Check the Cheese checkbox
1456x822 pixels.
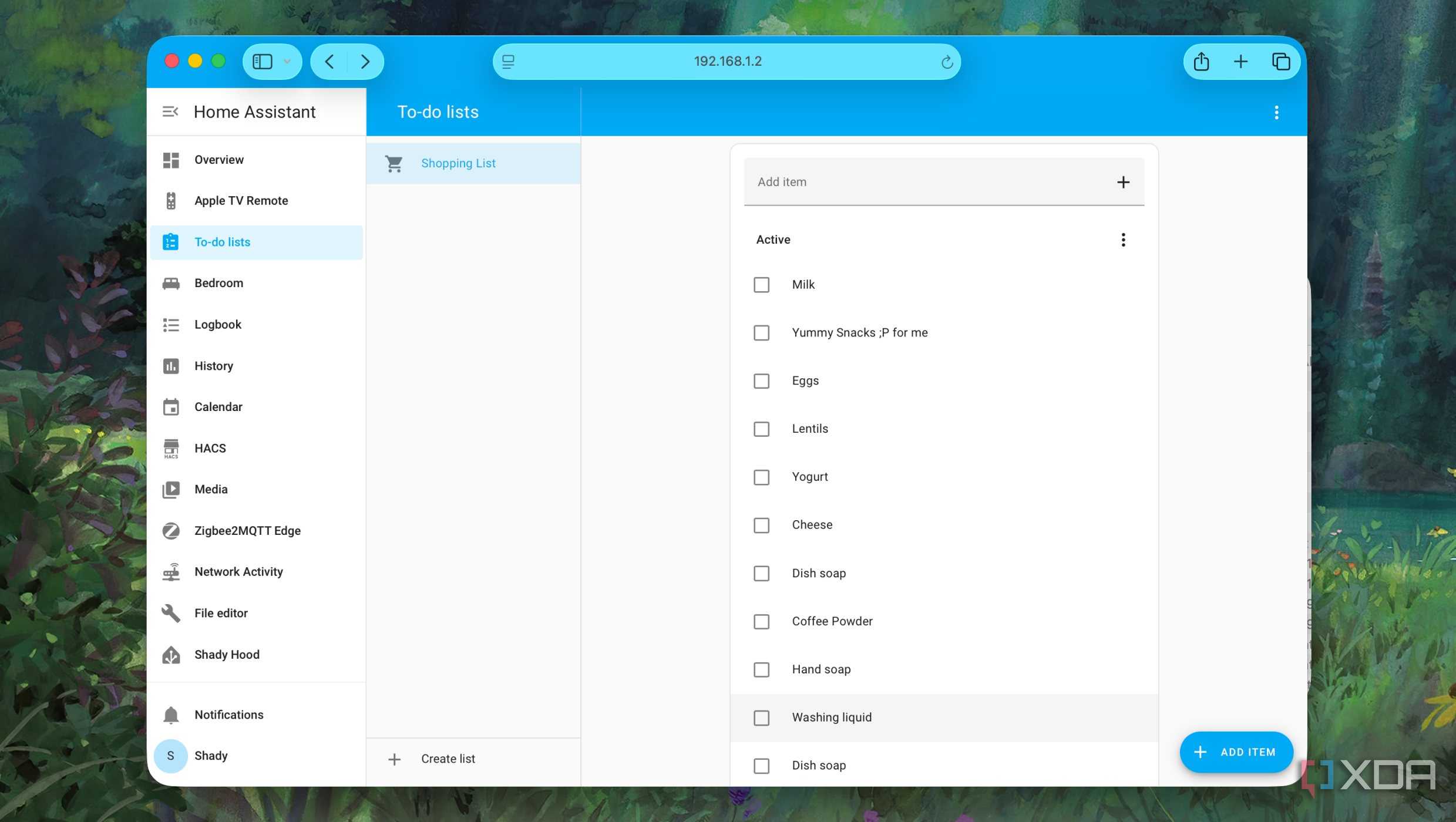coord(761,525)
